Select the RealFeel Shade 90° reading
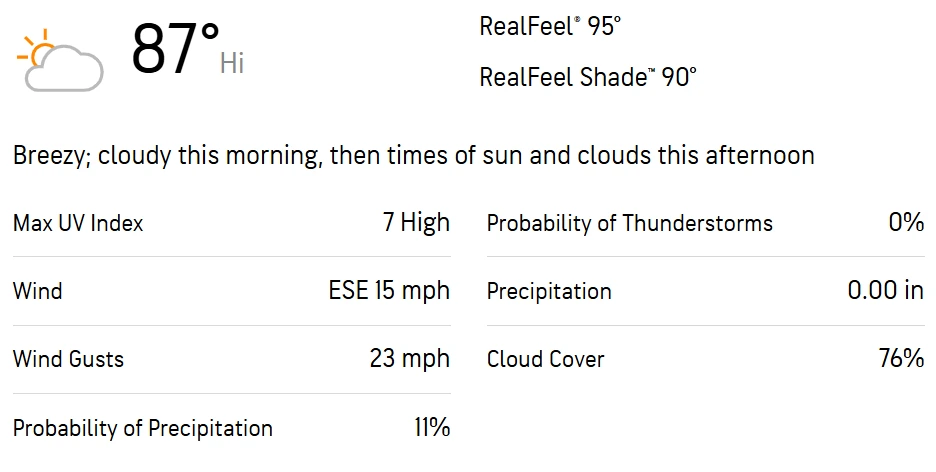This screenshot has width=936, height=472. tap(588, 77)
